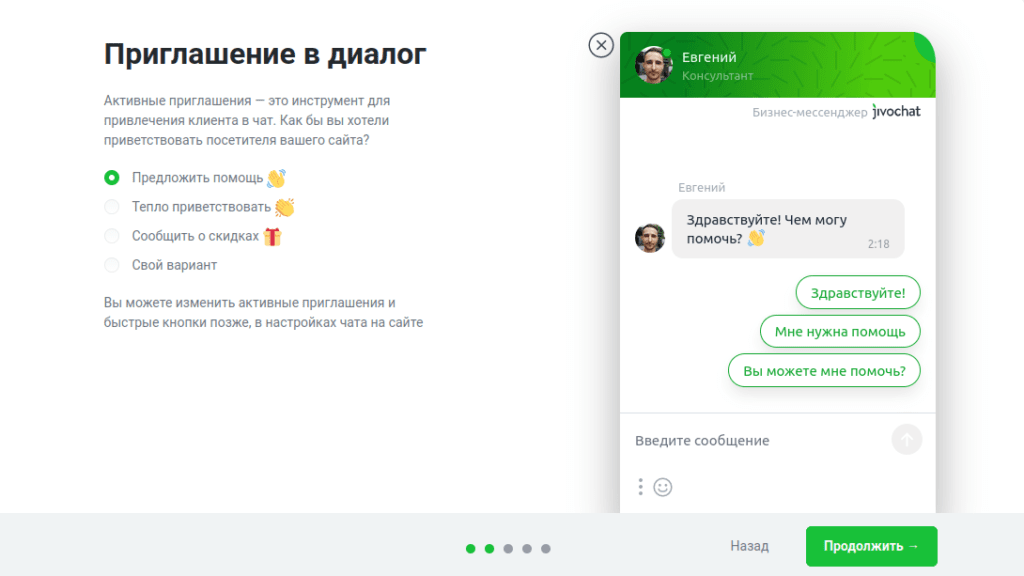Go to last step progress dot
The height and width of the screenshot is (576, 1024).
[x=546, y=549]
